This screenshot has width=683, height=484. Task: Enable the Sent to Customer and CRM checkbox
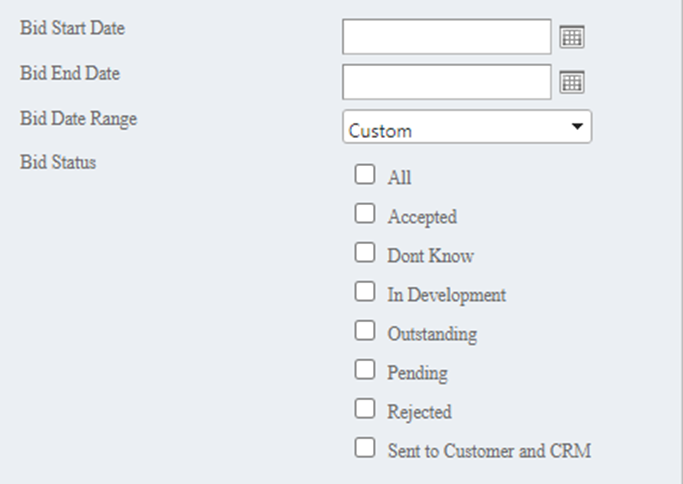tap(365, 448)
